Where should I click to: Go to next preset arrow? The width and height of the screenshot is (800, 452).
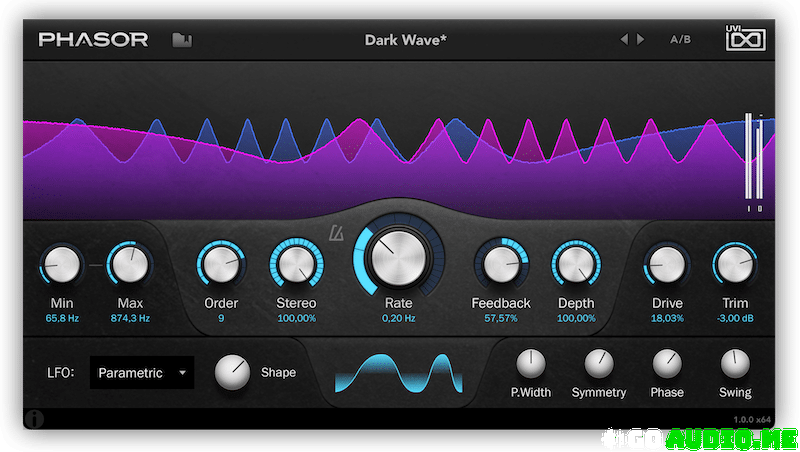(x=640, y=39)
